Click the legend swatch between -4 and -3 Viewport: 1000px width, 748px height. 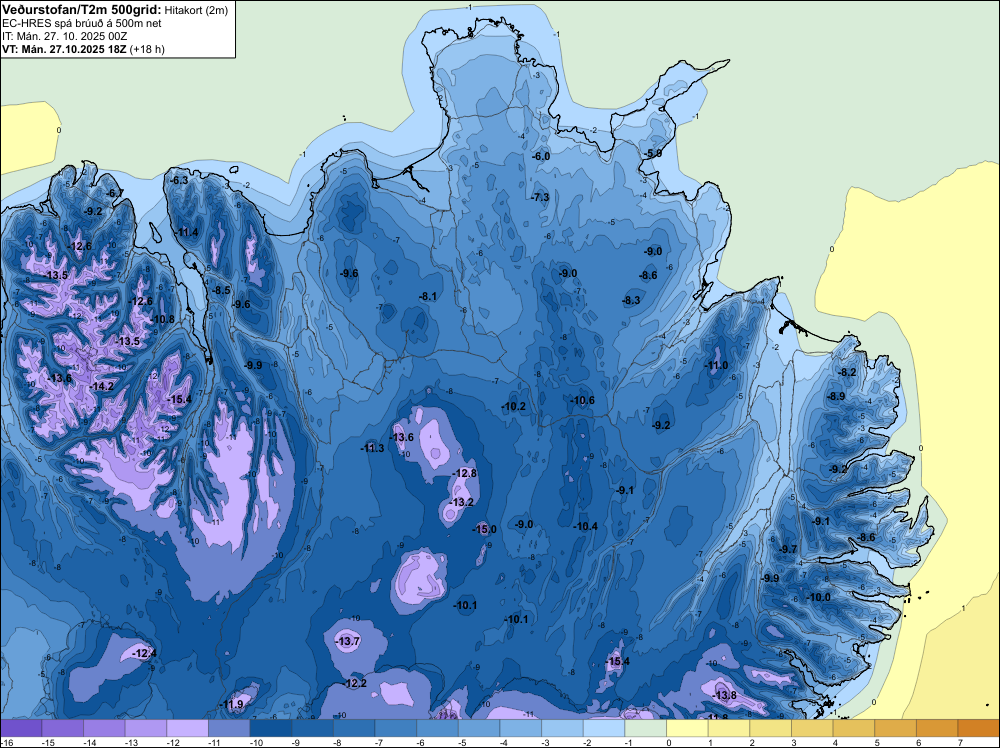[x=520, y=728]
